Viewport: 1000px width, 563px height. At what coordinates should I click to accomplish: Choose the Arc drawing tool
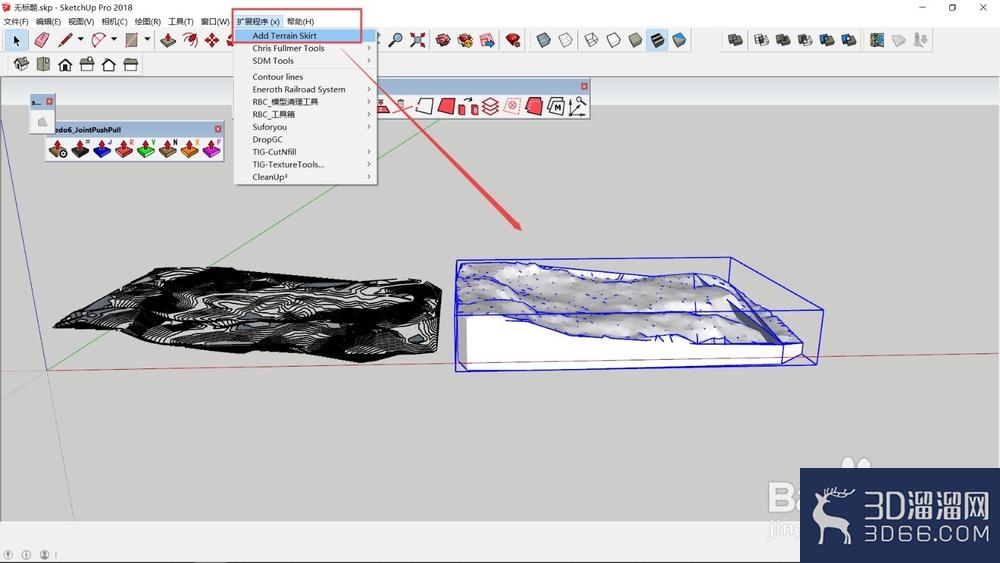[98, 41]
